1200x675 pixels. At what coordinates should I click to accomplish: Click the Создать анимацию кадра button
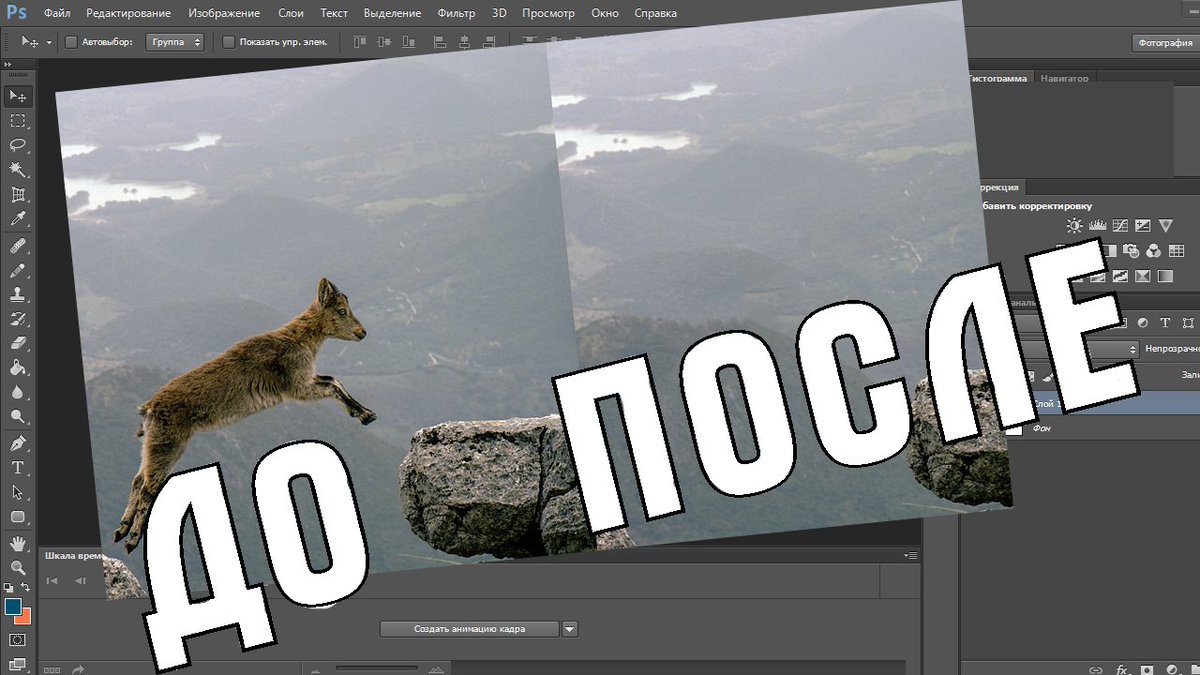469,629
